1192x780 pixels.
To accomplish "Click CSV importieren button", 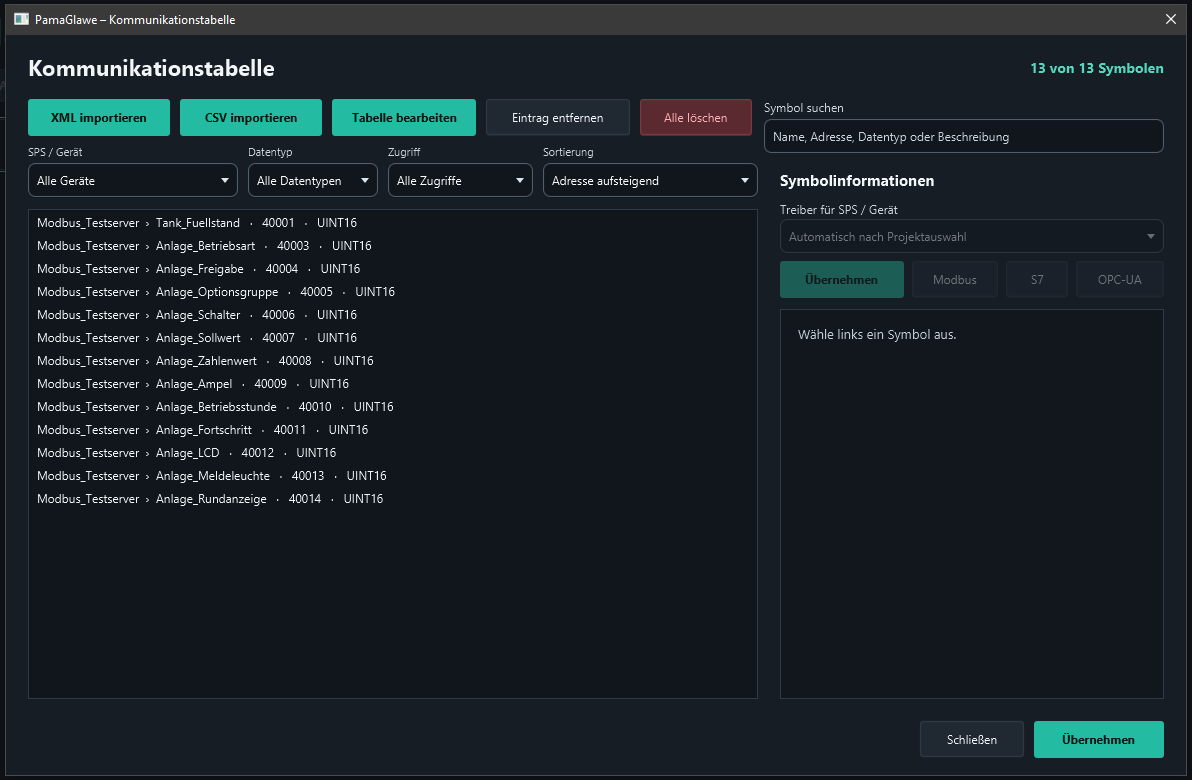I will tap(251, 118).
